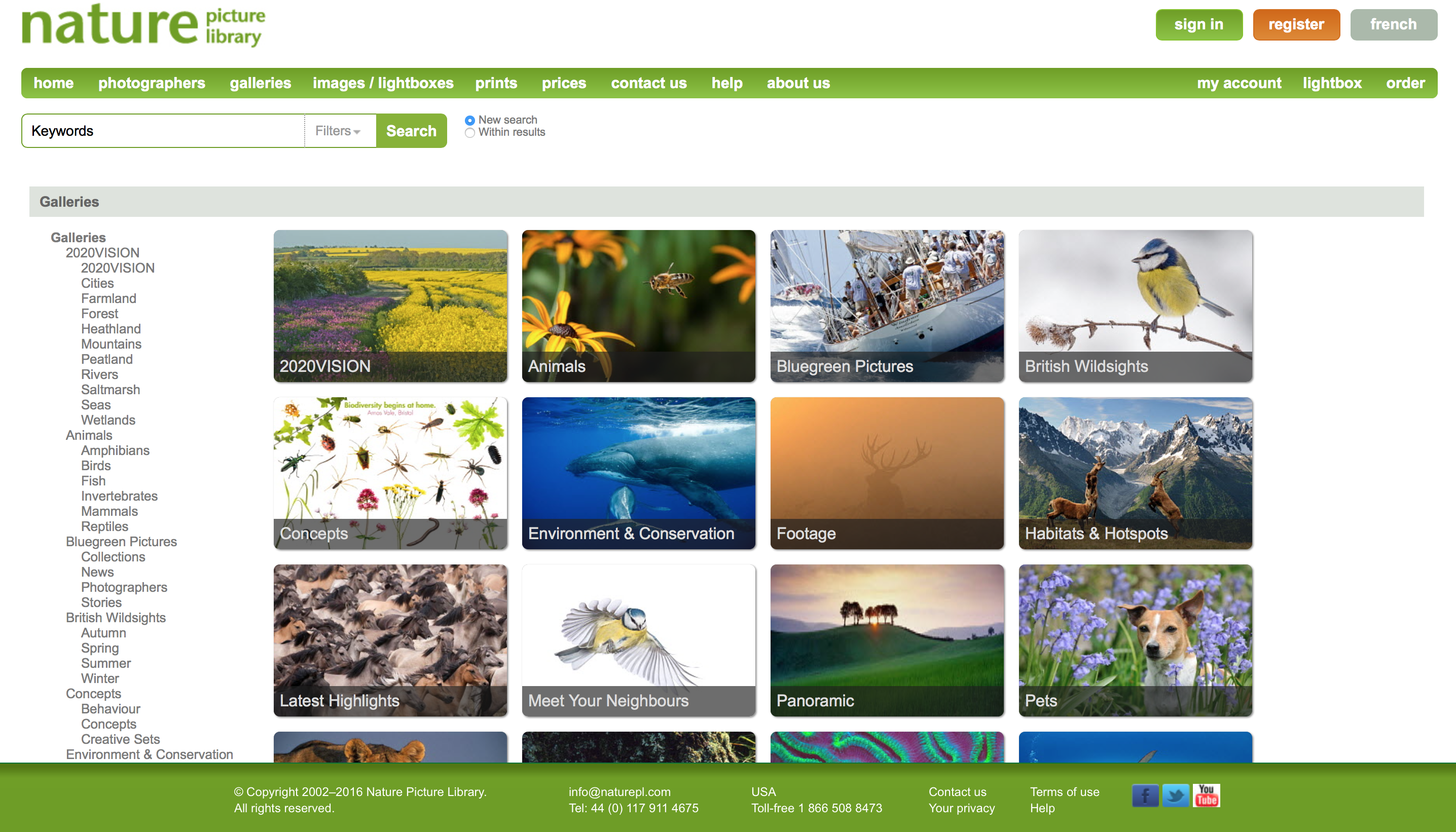Select Cities in the gallery tree
1456x832 pixels.
point(97,283)
